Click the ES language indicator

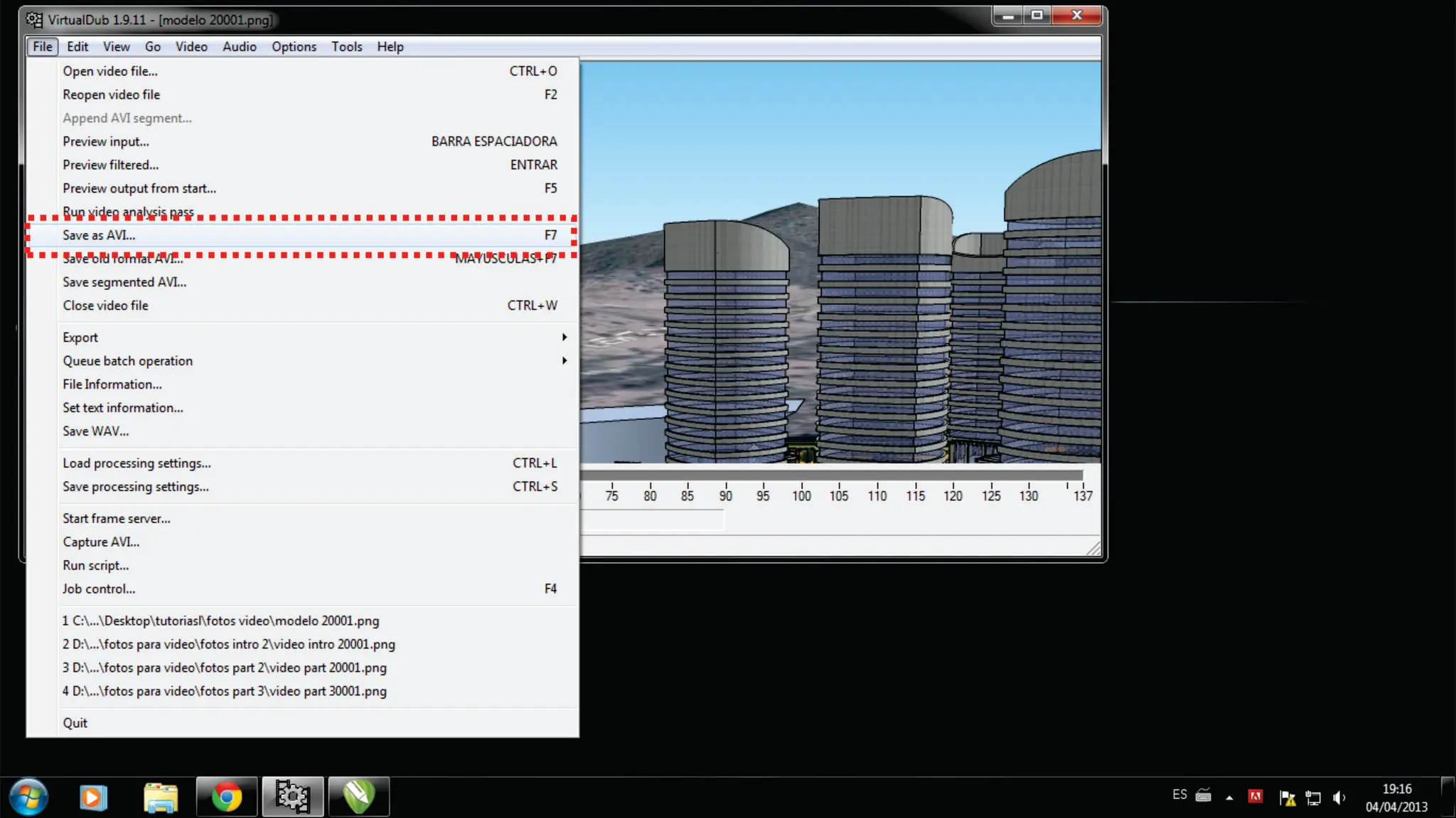[1179, 795]
